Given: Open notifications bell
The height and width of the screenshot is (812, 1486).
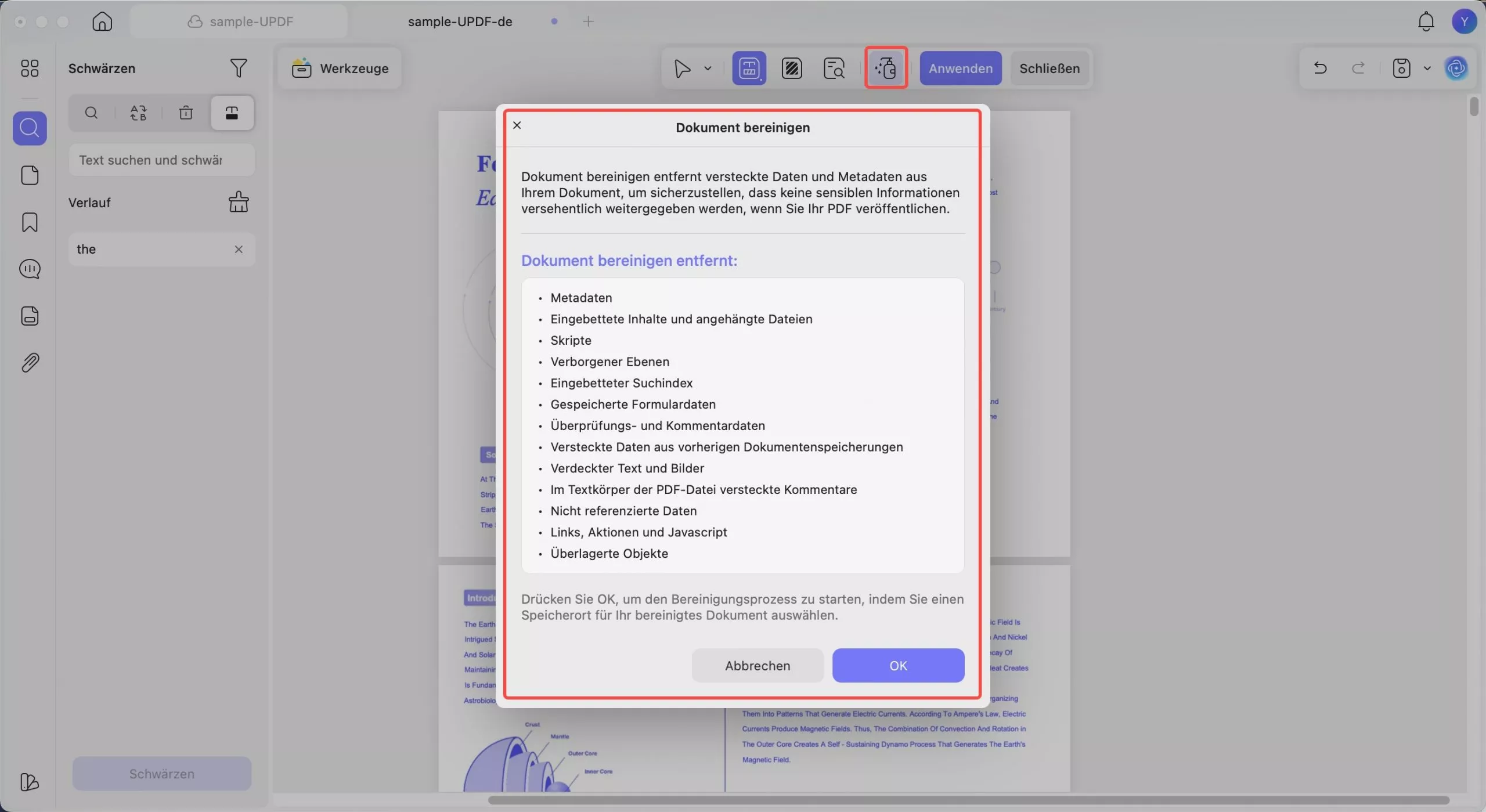Looking at the screenshot, I should click(x=1426, y=21).
